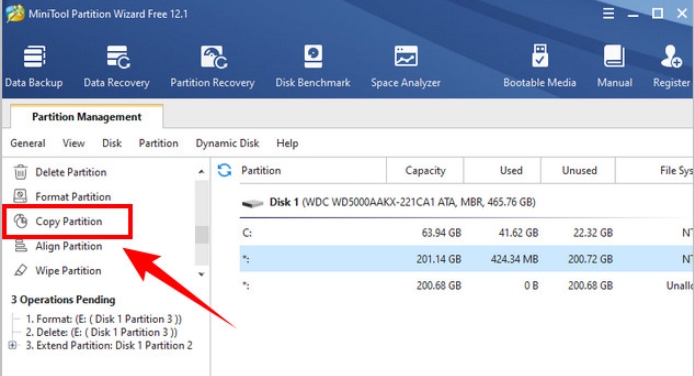Sort by the Capacity column header

point(425,170)
